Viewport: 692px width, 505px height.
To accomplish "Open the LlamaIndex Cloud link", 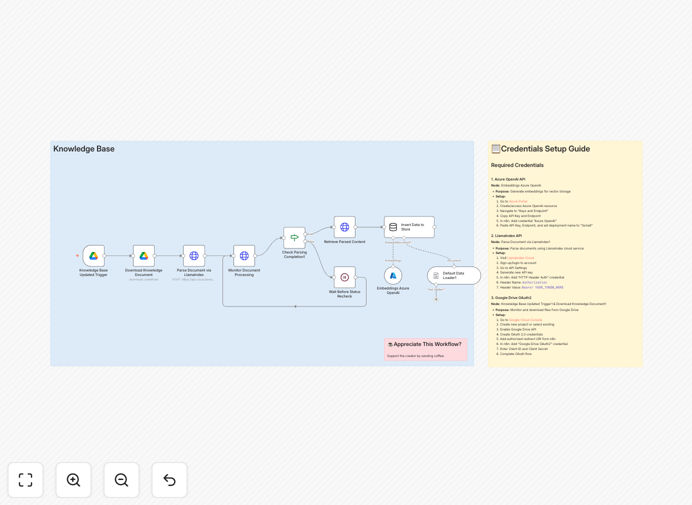I will [x=520, y=258].
